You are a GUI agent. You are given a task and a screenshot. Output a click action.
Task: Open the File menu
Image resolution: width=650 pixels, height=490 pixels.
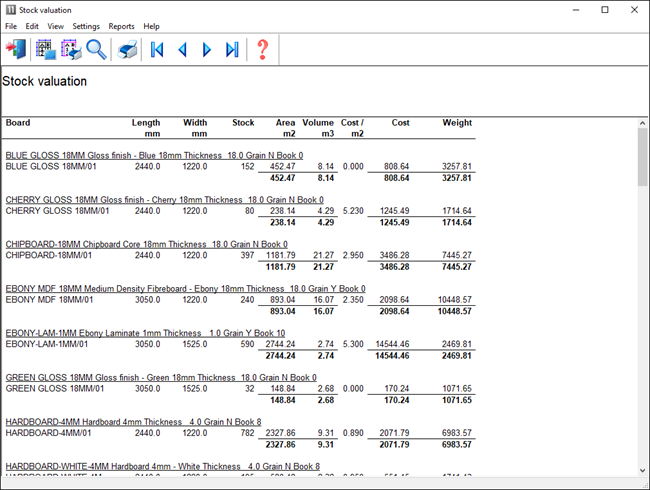point(11,26)
